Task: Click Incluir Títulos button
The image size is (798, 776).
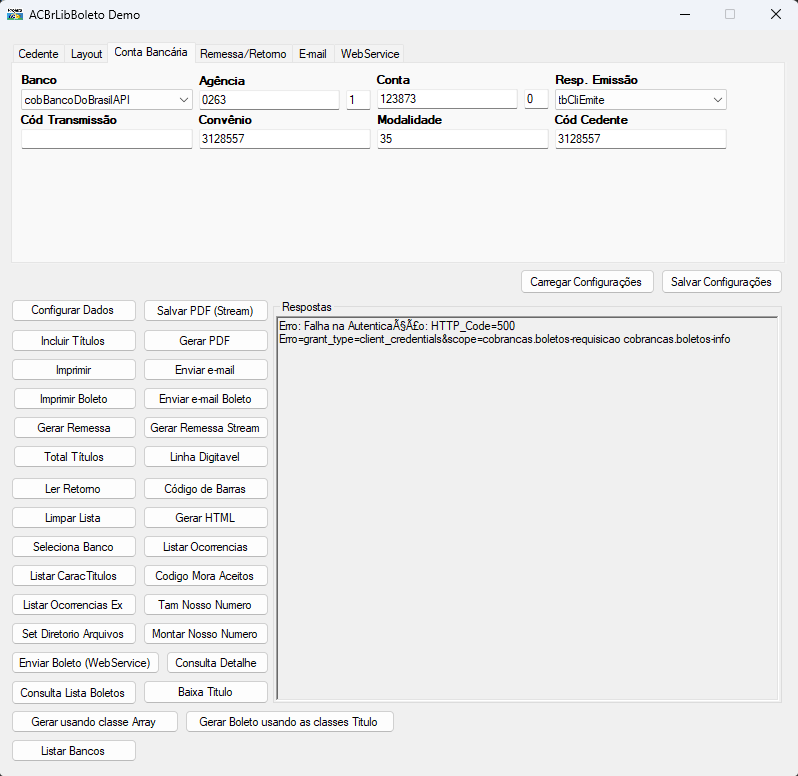Action: click(74, 340)
